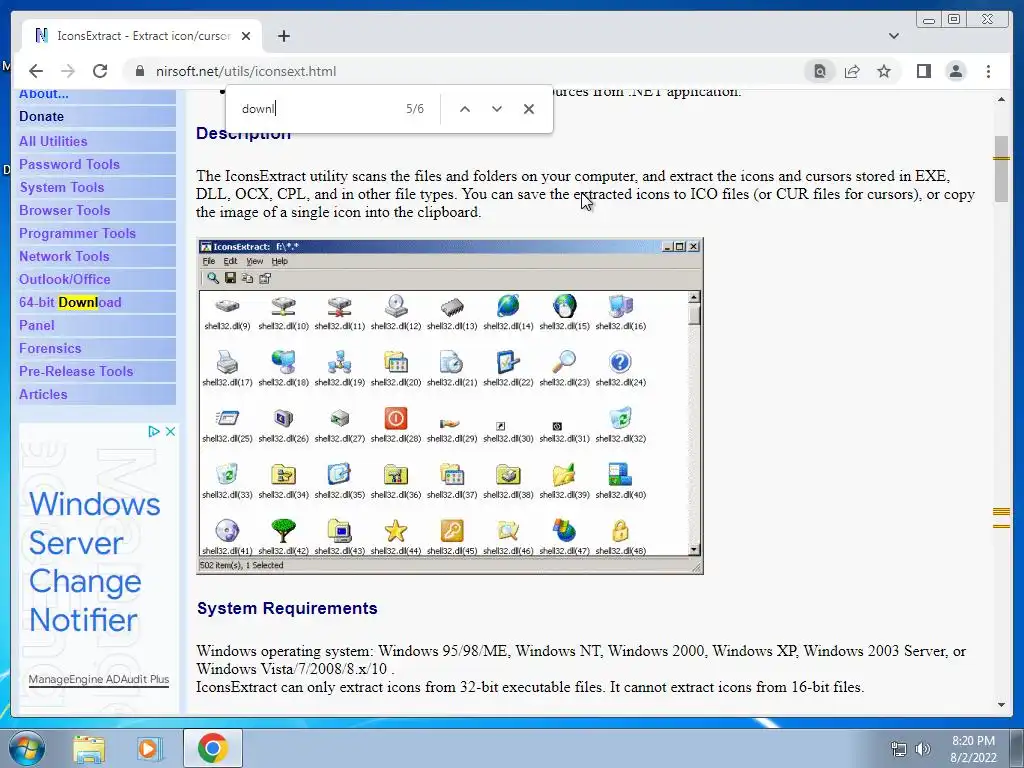Click the Help menu in the screenshot
Screen dimensions: 1024x768
point(280,261)
